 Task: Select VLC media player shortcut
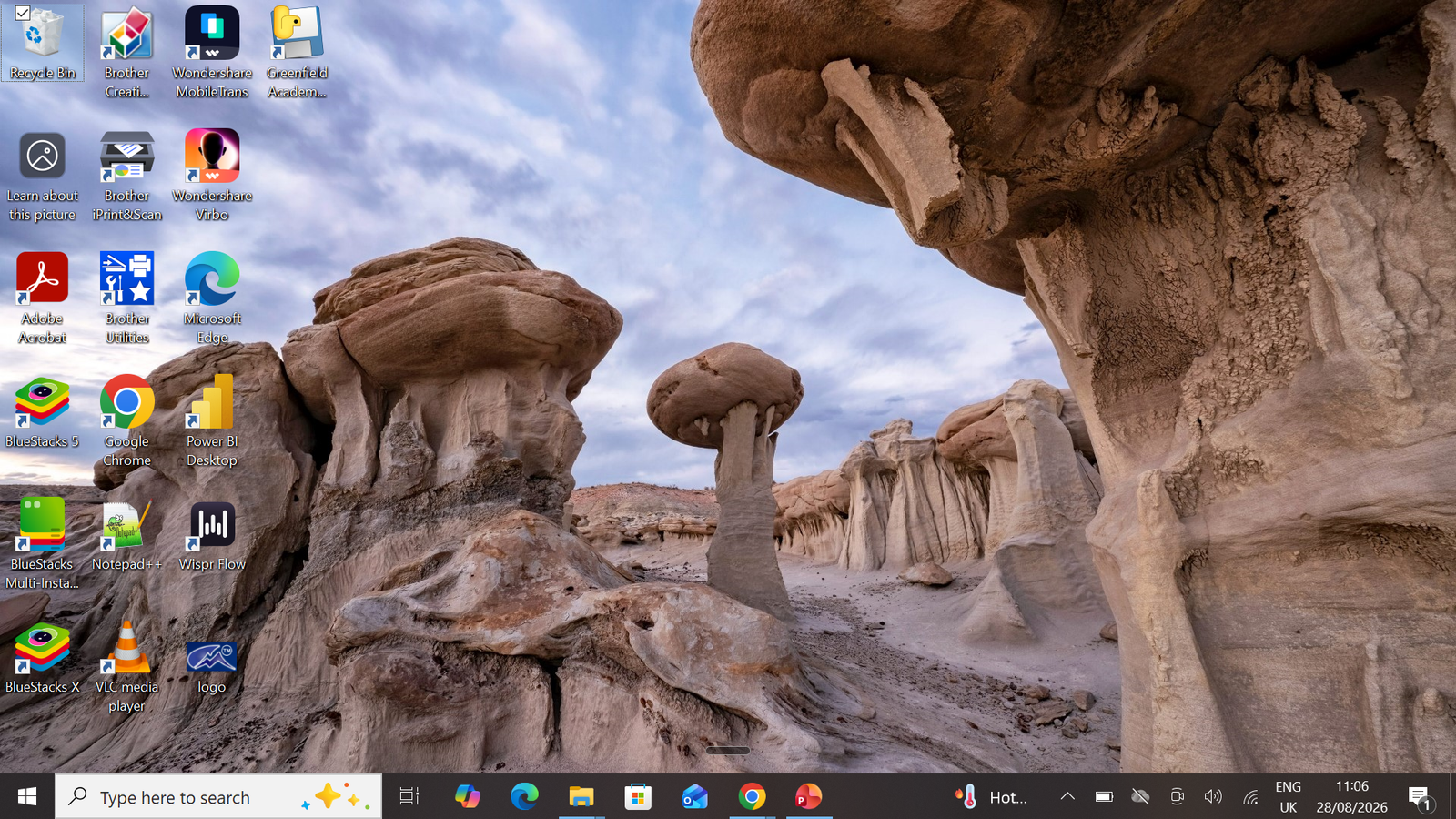(x=126, y=667)
